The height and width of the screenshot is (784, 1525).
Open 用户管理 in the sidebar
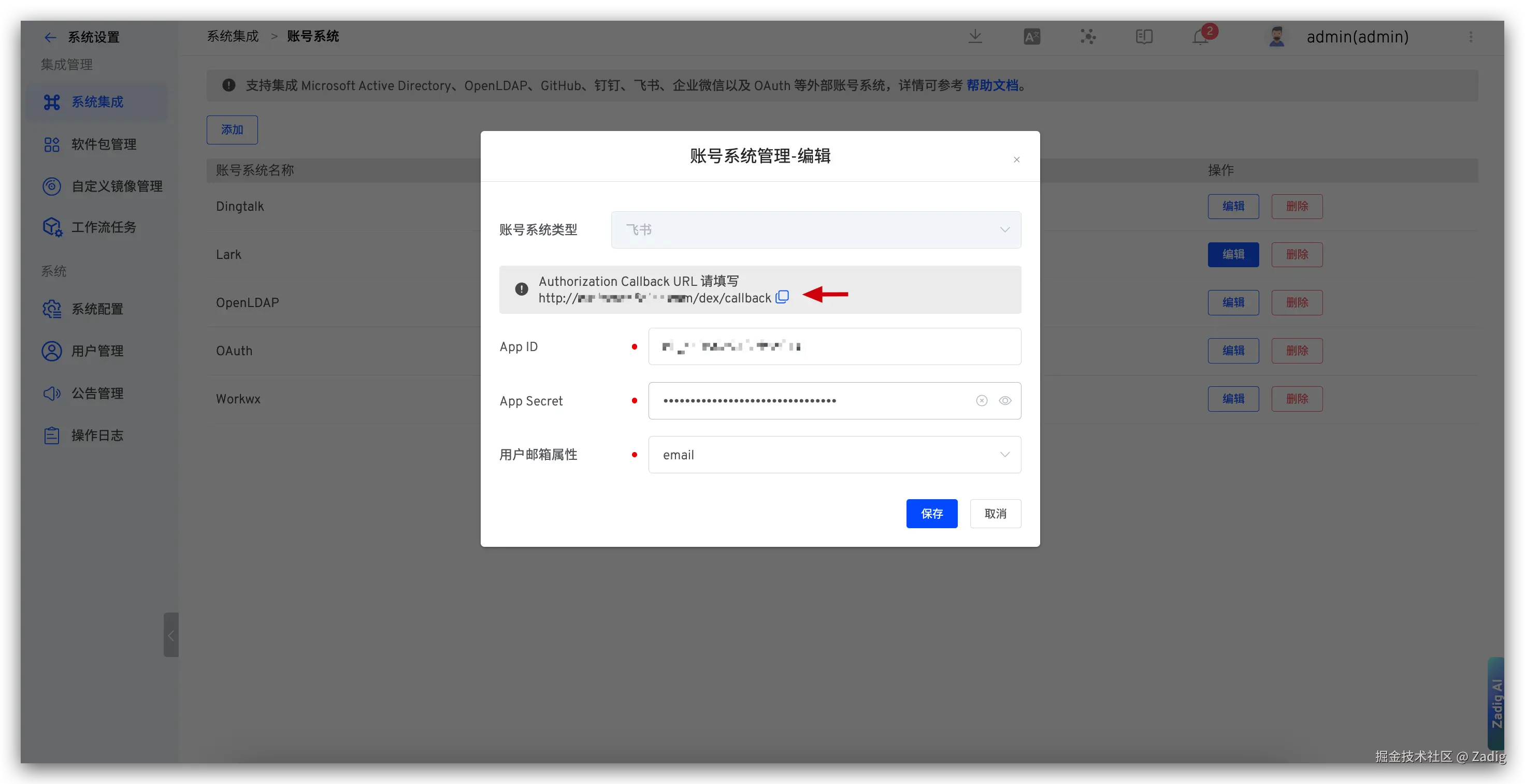(97, 351)
